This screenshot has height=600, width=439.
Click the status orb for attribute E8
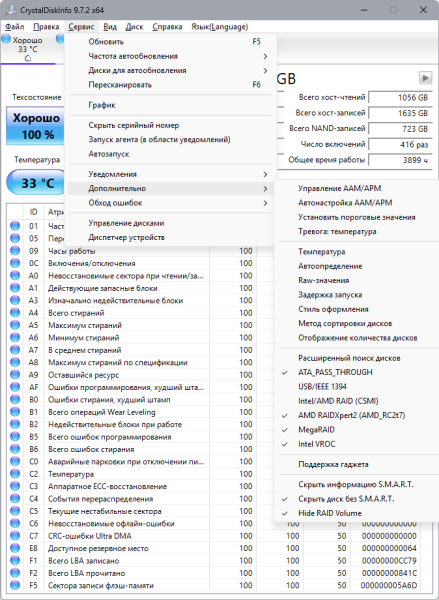[15, 548]
